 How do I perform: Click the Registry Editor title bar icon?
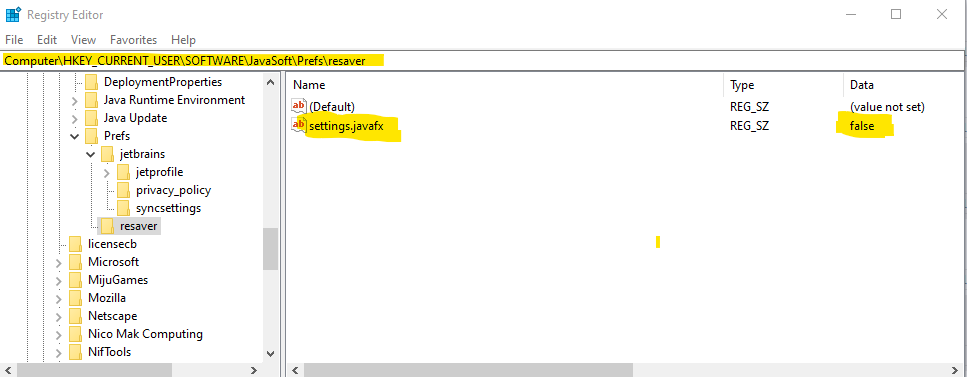pos(13,14)
